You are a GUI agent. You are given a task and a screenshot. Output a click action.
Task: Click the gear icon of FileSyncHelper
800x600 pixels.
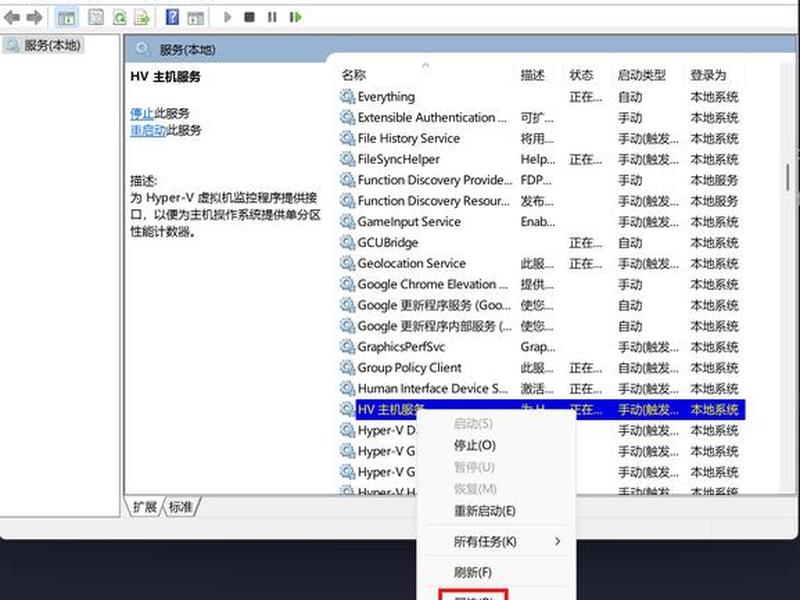click(347, 159)
